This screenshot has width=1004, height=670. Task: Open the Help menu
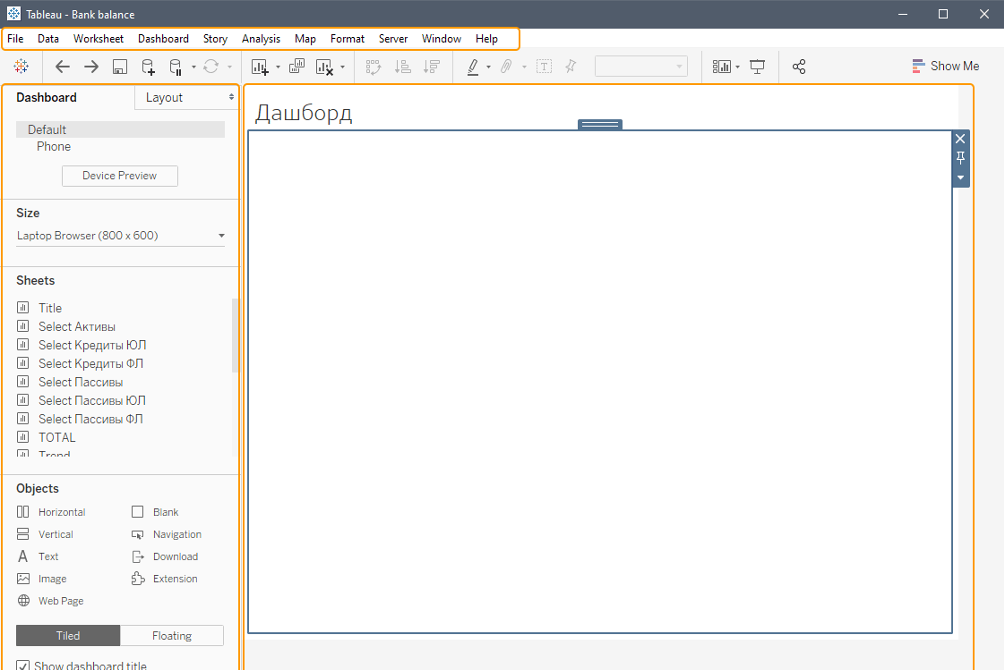tap(487, 38)
